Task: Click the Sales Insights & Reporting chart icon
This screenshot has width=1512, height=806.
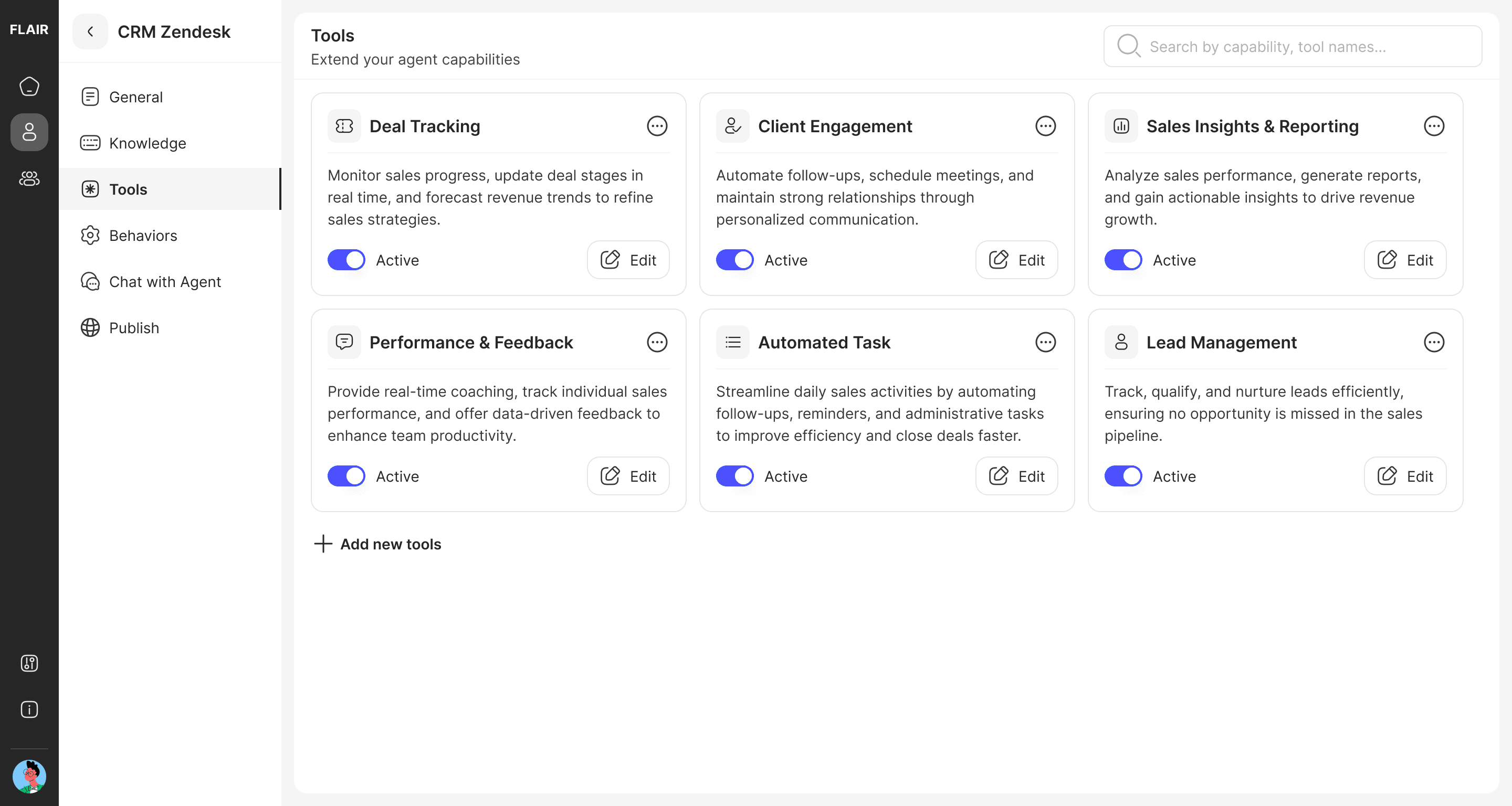Action: 1120,126
